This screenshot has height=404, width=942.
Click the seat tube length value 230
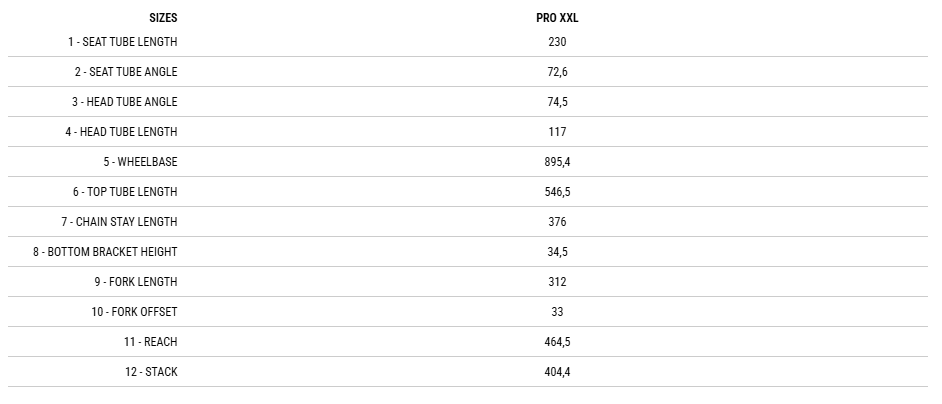pyautogui.click(x=557, y=42)
